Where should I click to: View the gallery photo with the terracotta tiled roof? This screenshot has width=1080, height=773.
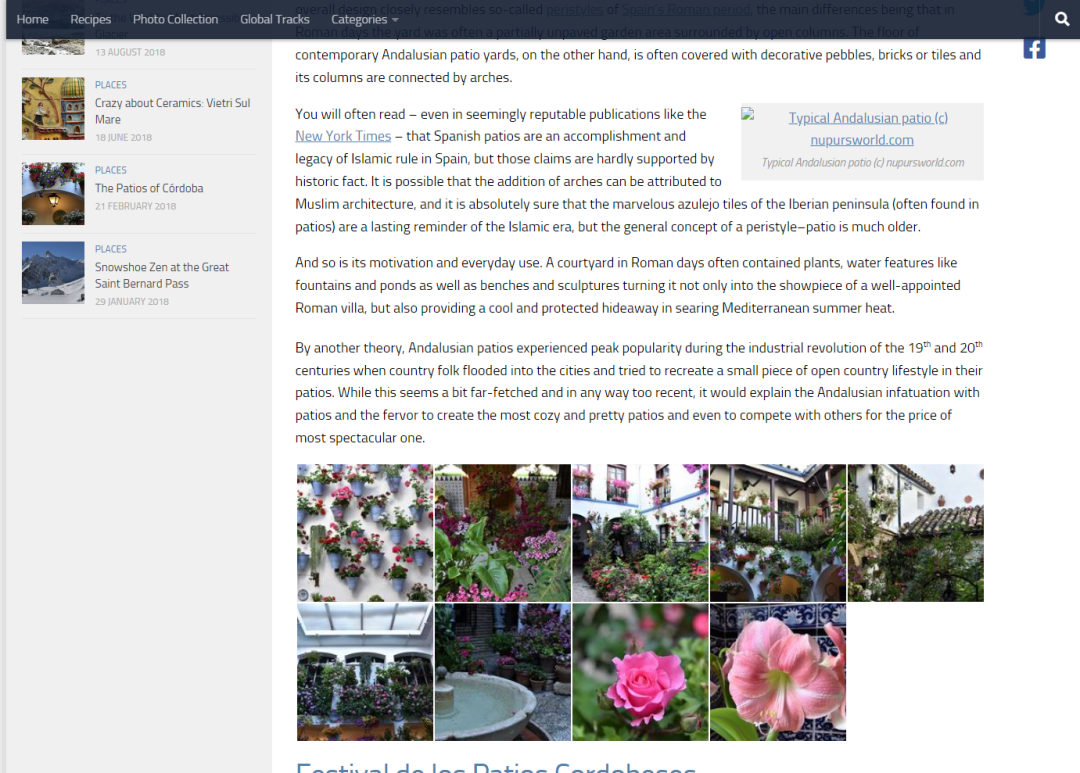click(x=916, y=533)
